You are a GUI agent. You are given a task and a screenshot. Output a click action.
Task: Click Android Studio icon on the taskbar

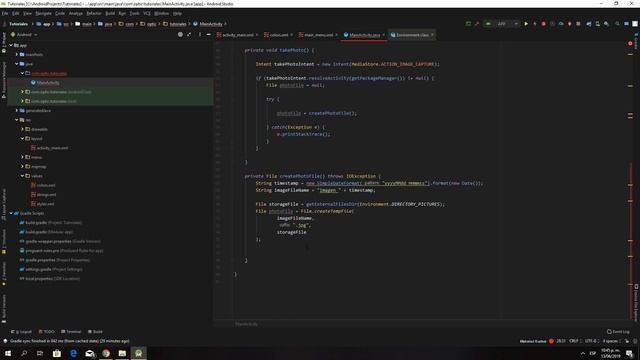click(139, 353)
